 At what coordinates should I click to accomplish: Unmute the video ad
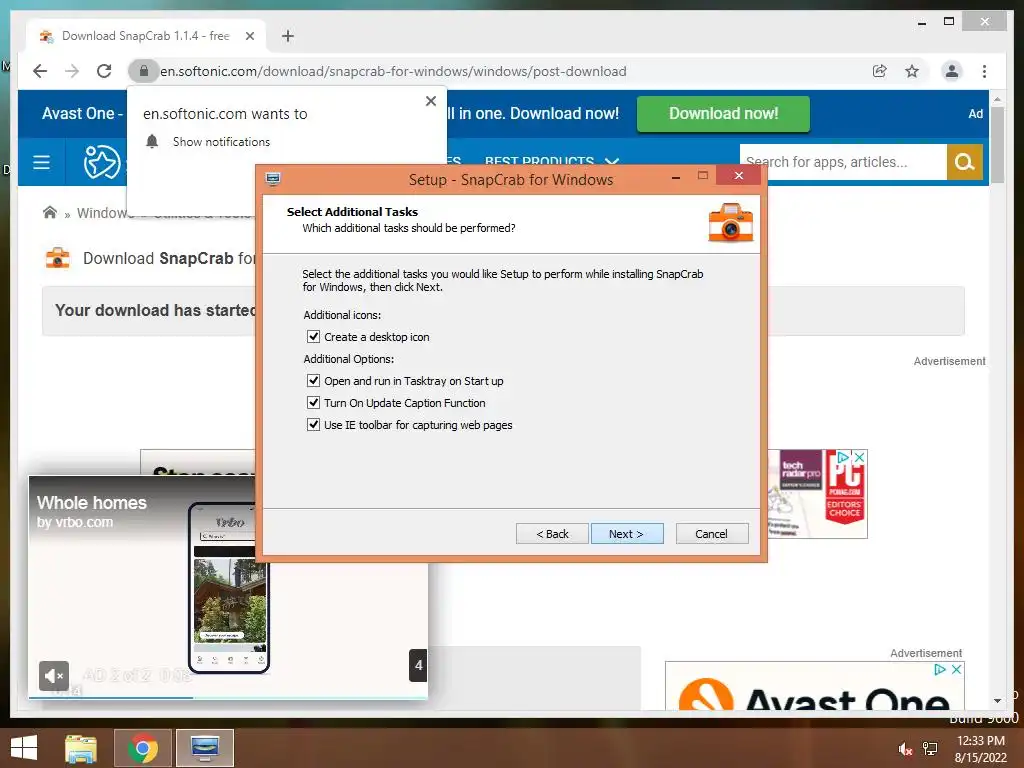pos(54,675)
